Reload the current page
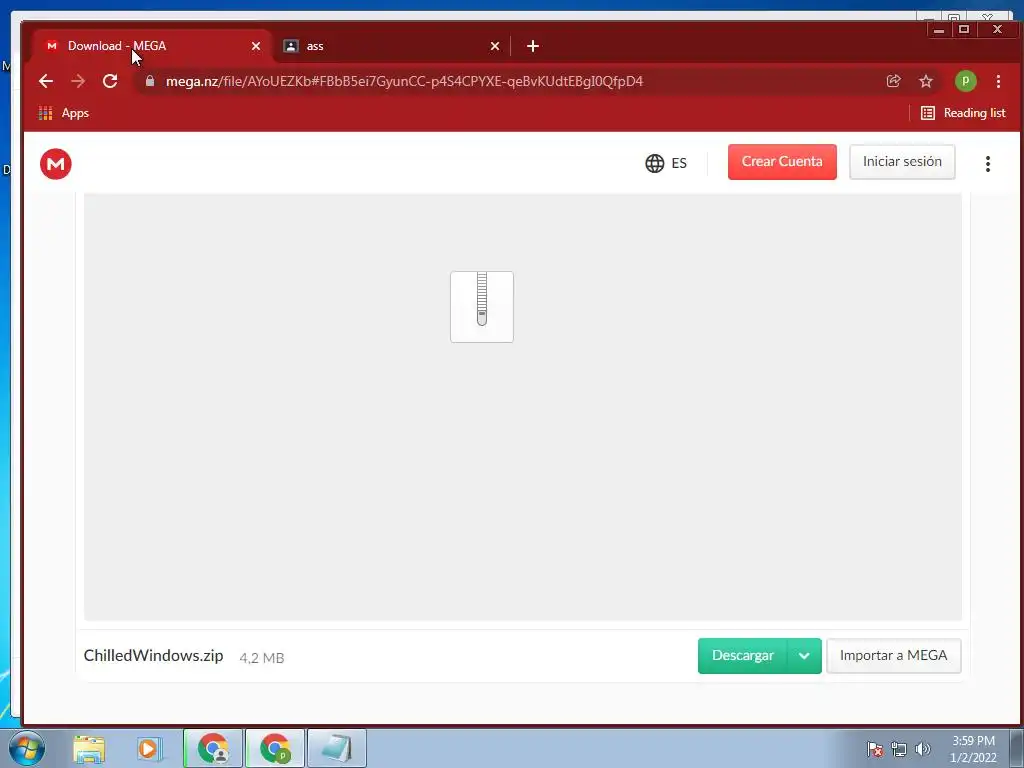 pyautogui.click(x=110, y=81)
